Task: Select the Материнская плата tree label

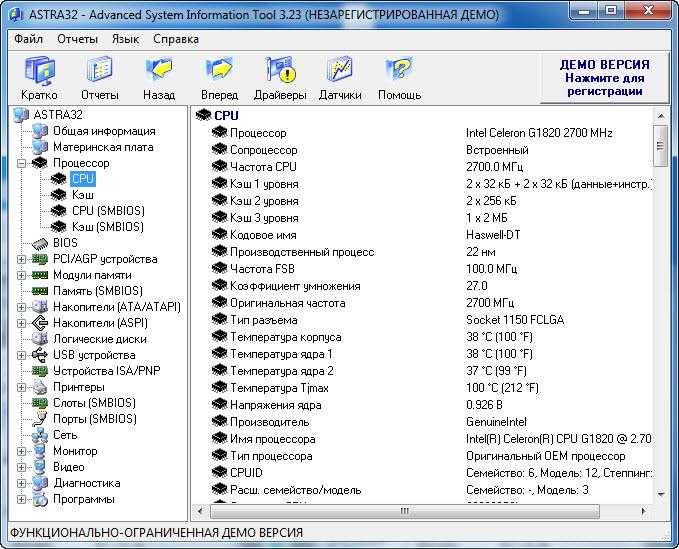Action: [x=103, y=147]
